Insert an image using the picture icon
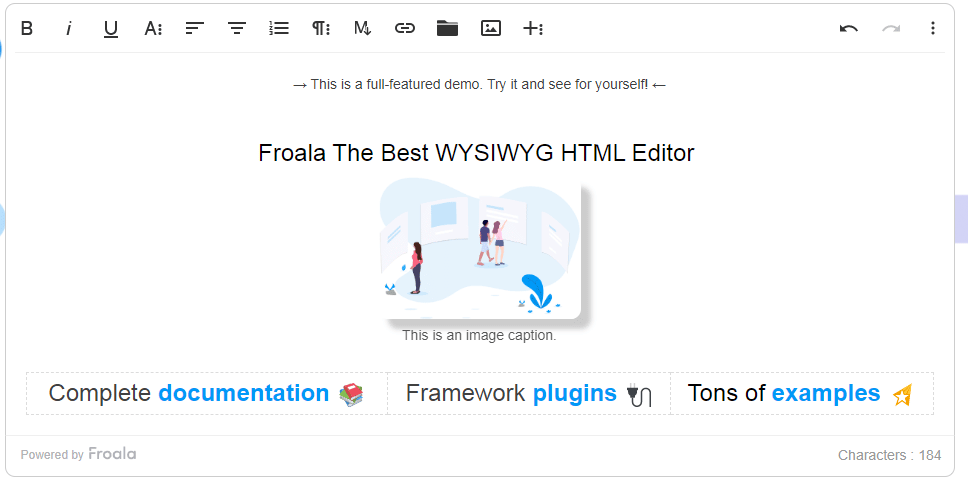 (x=491, y=28)
